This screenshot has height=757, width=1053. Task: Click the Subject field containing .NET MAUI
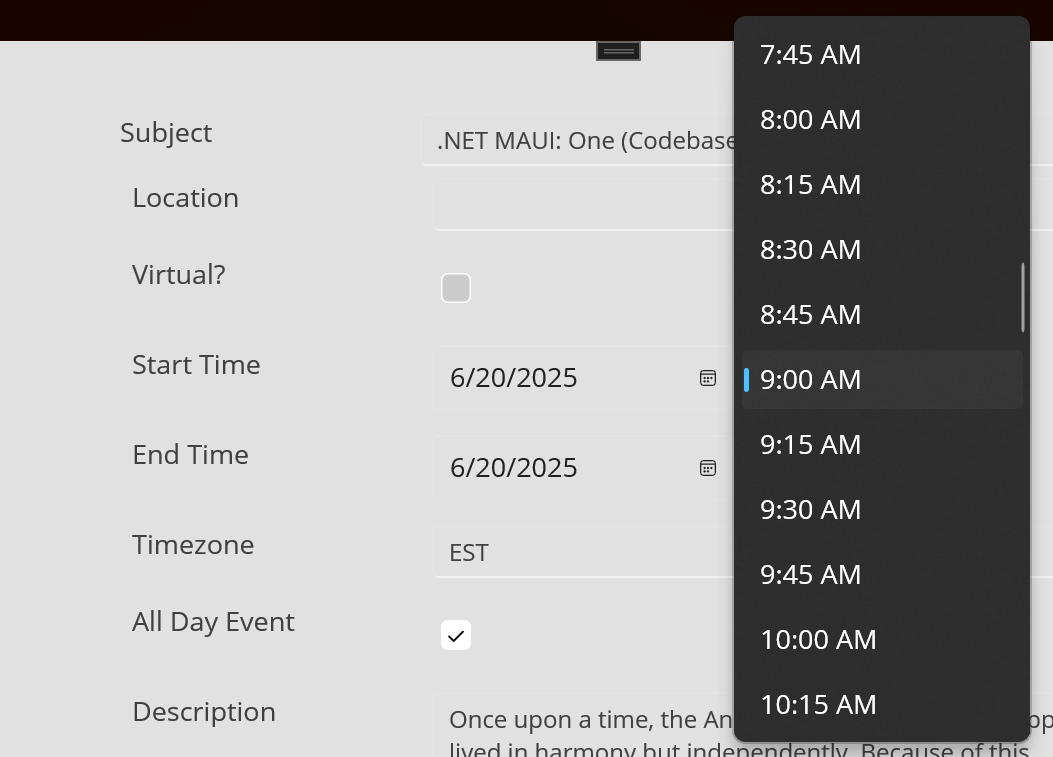click(x=580, y=140)
